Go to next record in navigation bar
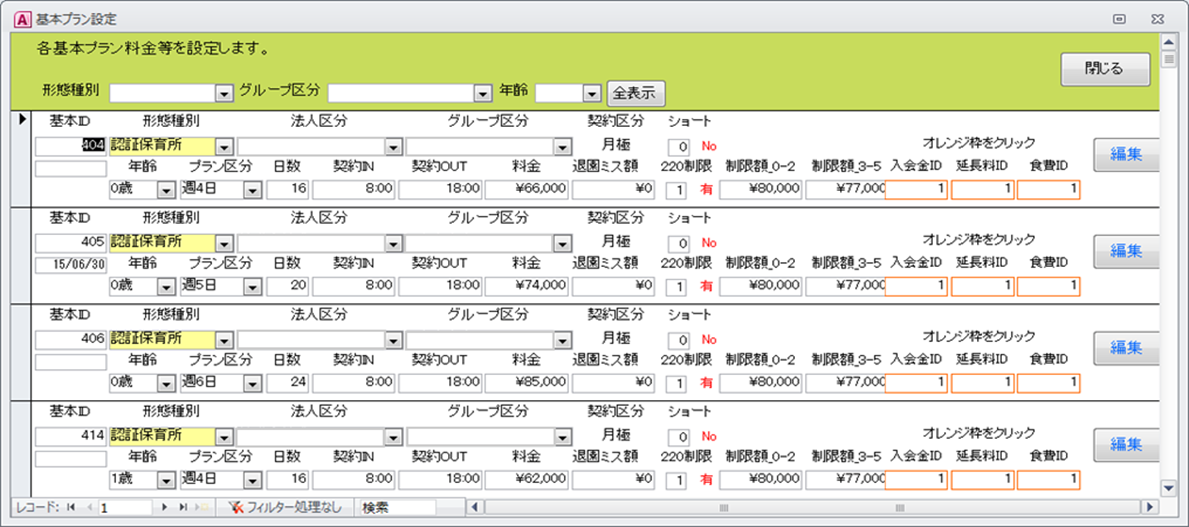 [166, 508]
